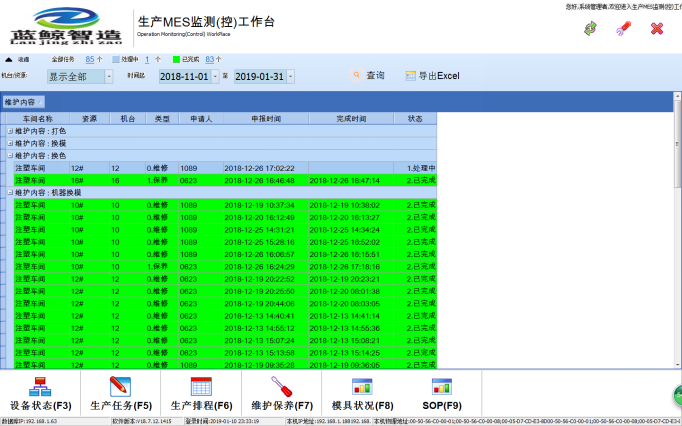Open the start date 2018-11-01 dropdown arrow
Viewport: 682px width, 426px height.
tap(215, 77)
